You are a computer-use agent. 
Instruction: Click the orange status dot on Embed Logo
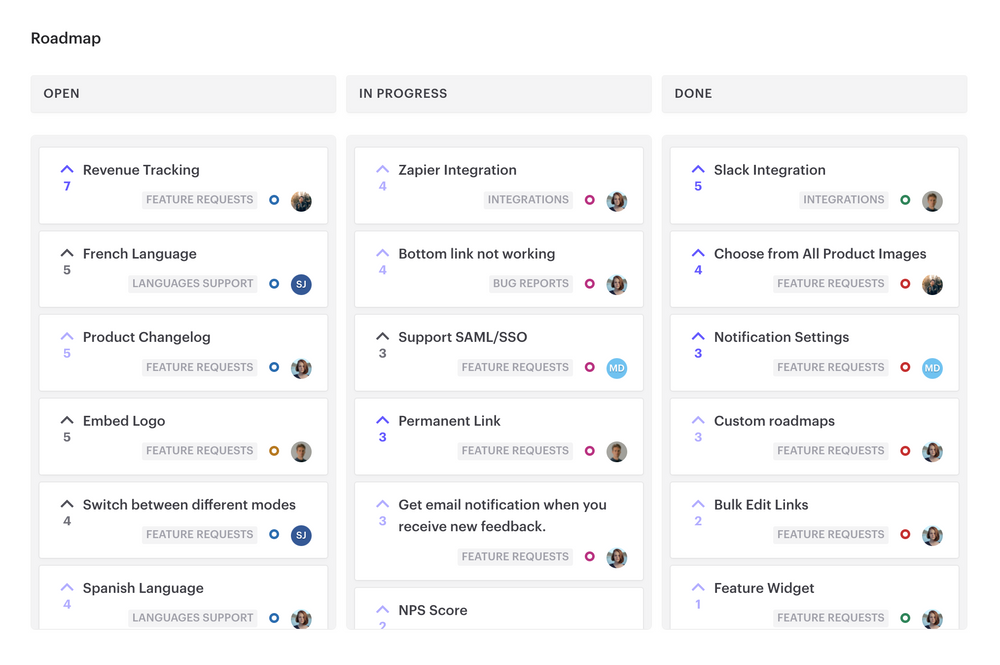(273, 451)
